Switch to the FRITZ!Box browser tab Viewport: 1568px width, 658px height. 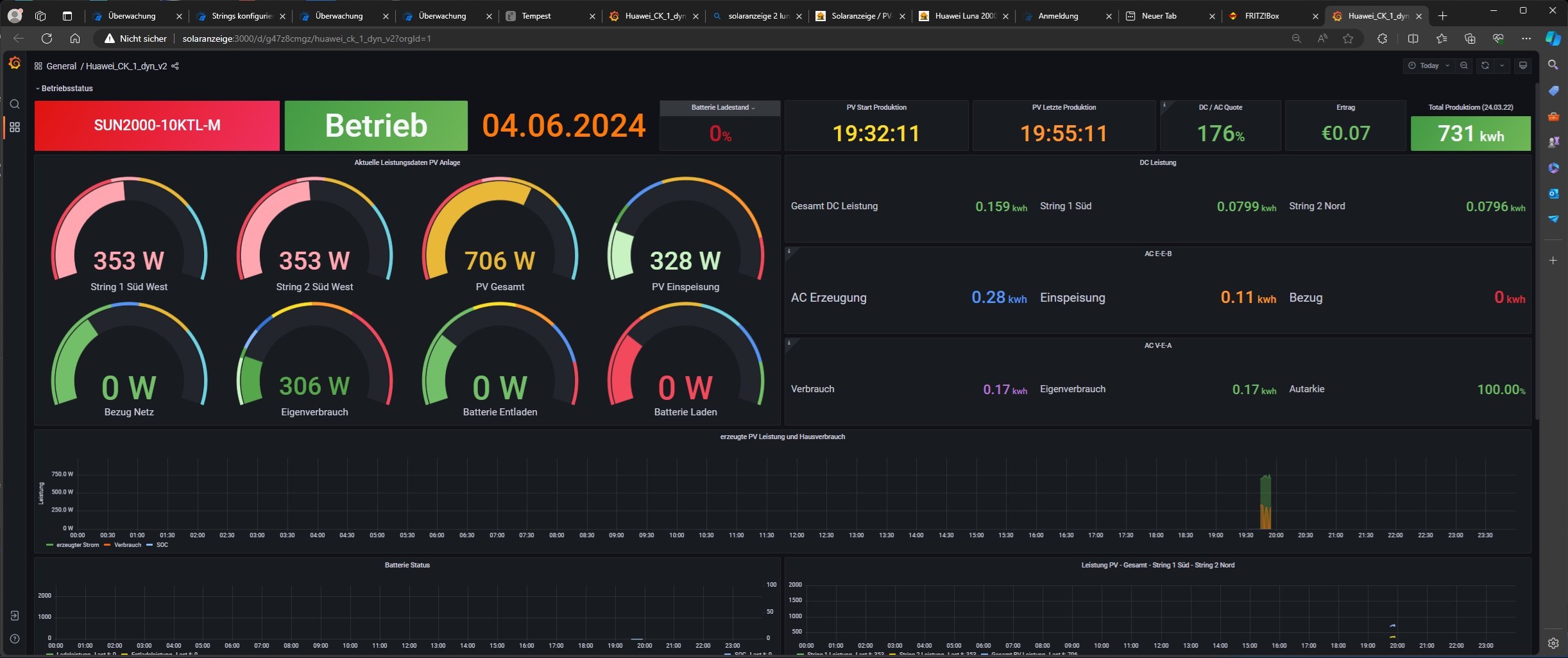[1261, 16]
